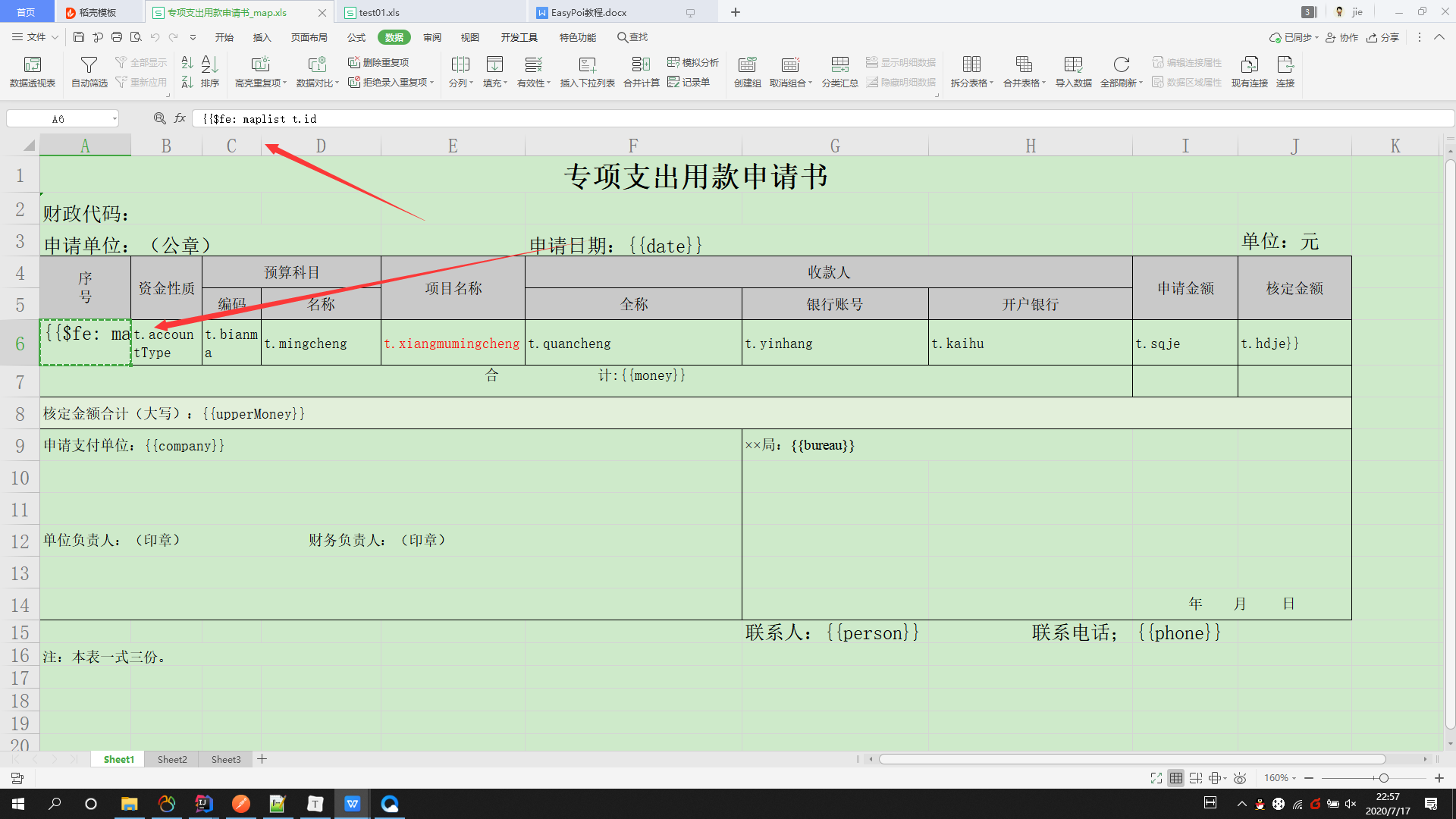Open the Name Box dropdown arrow
This screenshot has width=1456, height=819.
pos(115,118)
